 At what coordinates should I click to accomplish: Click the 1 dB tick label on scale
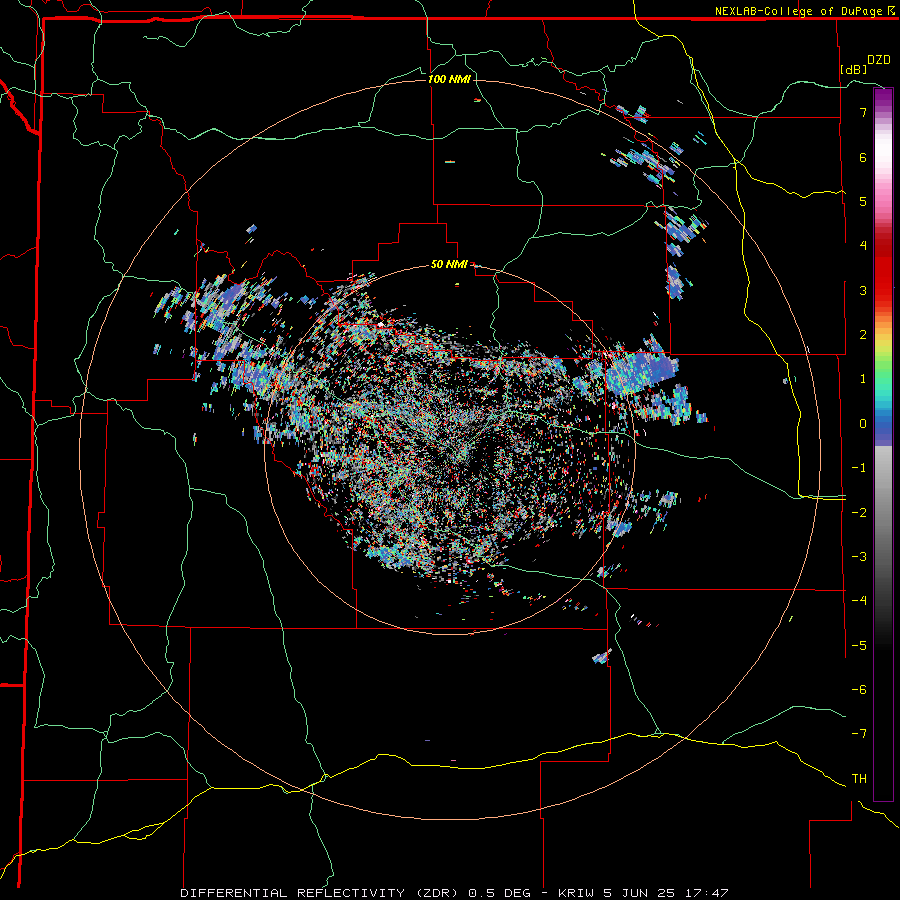click(x=863, y=379)
